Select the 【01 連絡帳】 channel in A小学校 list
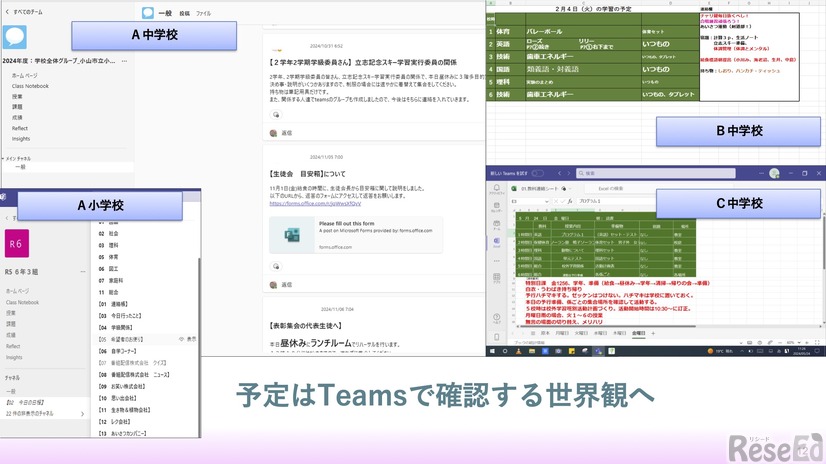The image size is (826, 464). [x=113, y=304]
